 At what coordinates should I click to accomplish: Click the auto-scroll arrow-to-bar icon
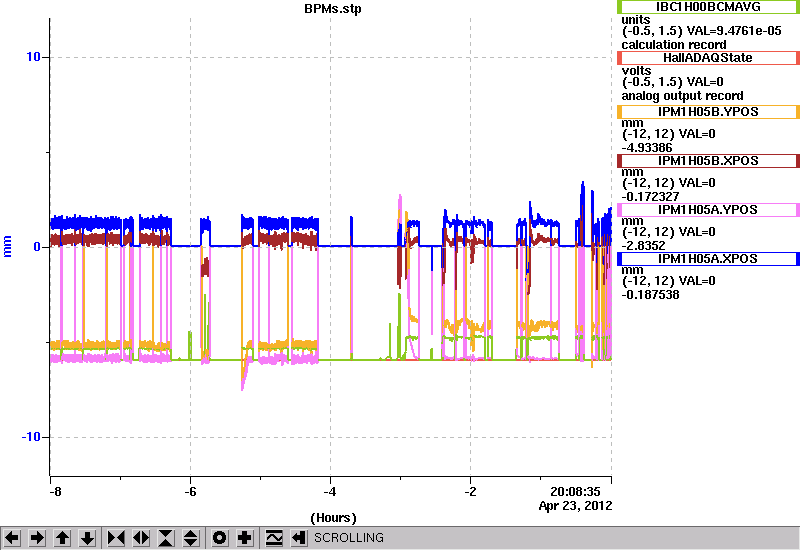(299, 538)
